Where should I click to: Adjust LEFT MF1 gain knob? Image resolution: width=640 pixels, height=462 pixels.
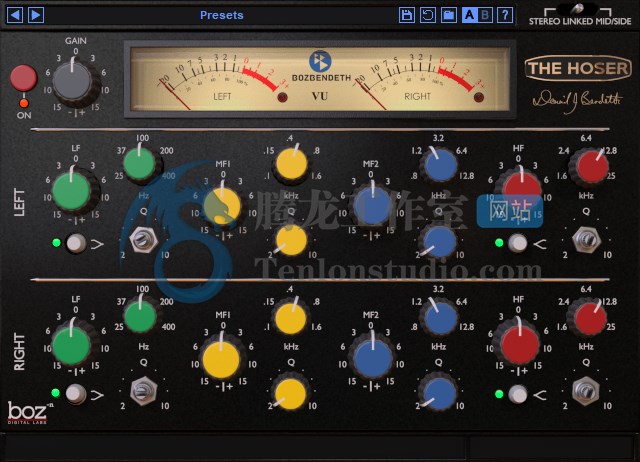222,205
